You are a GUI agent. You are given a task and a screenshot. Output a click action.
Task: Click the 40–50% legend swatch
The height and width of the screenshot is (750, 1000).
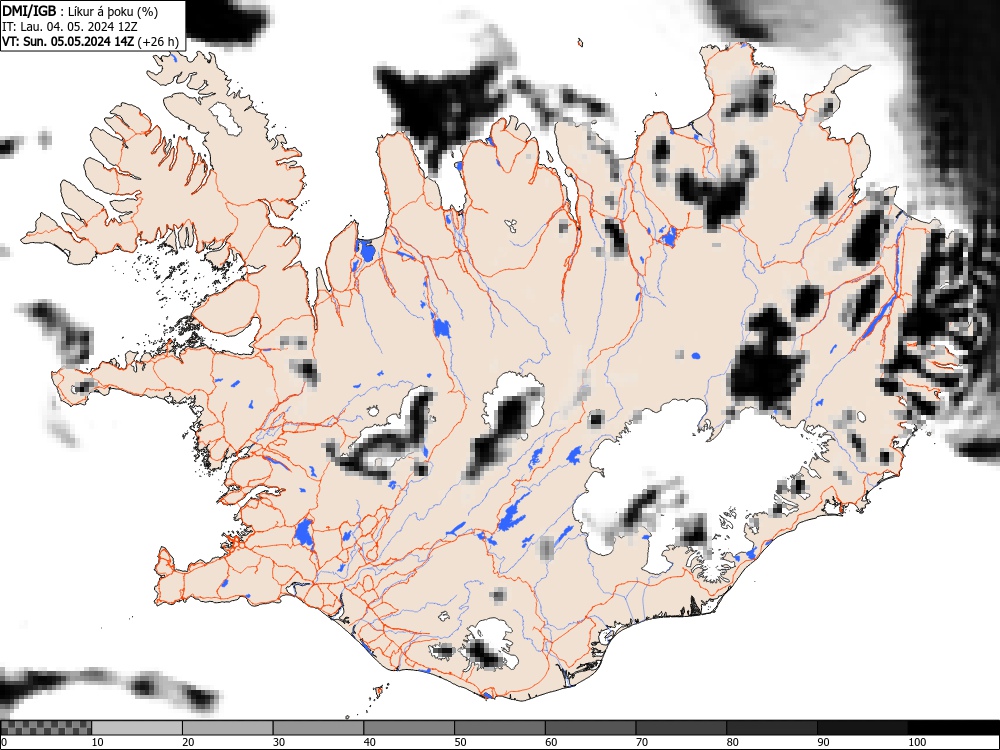409,728
